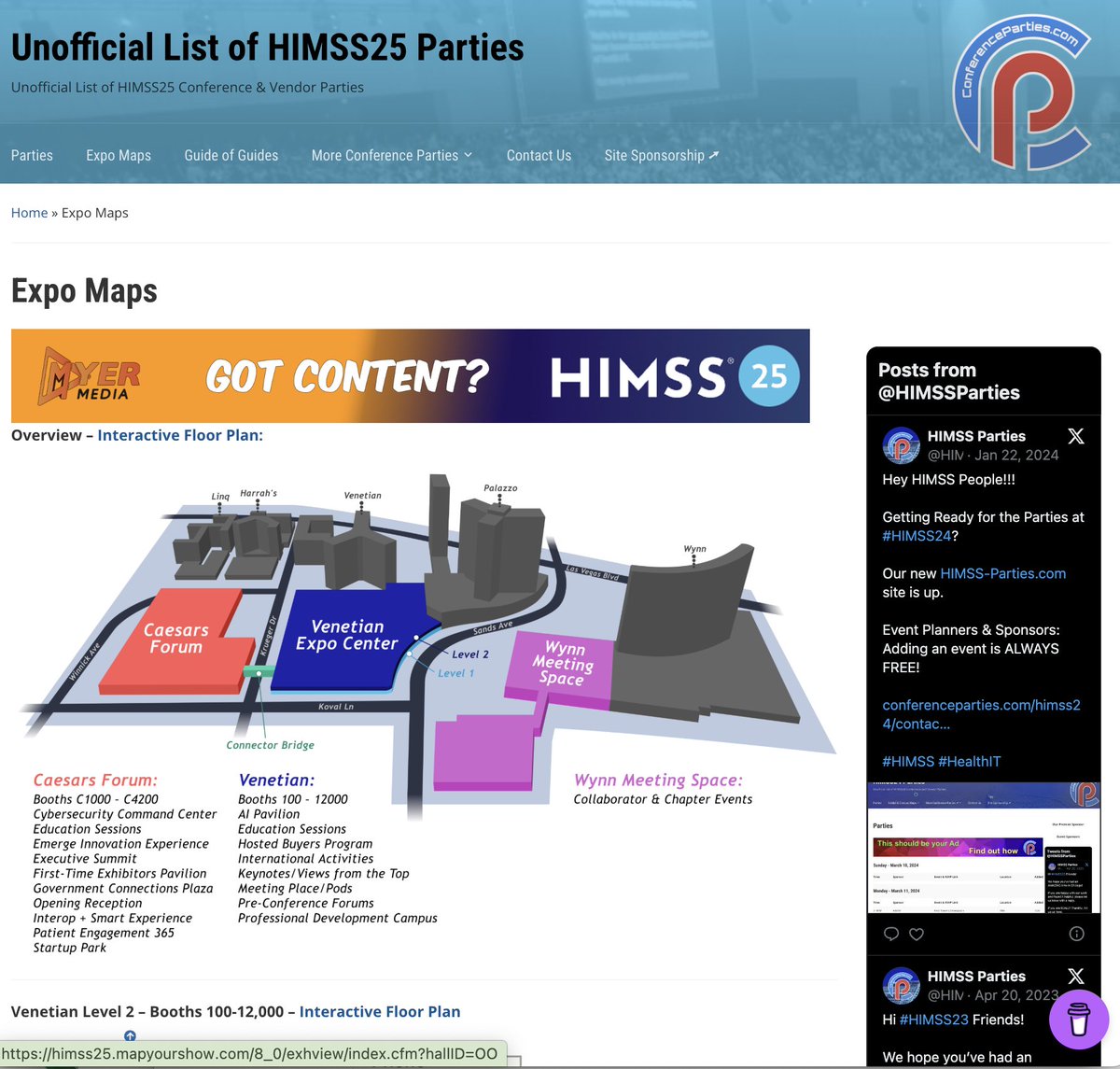Click Wynn Meeting Space on map

563,663
